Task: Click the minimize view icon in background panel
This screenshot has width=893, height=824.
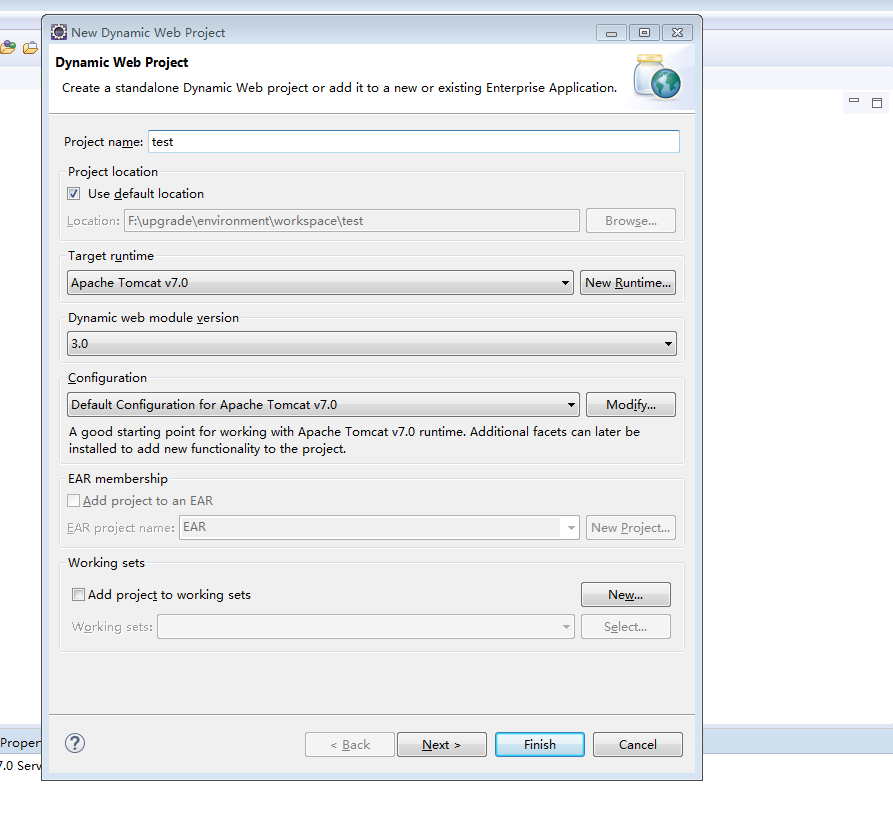Action: point(854,101)
